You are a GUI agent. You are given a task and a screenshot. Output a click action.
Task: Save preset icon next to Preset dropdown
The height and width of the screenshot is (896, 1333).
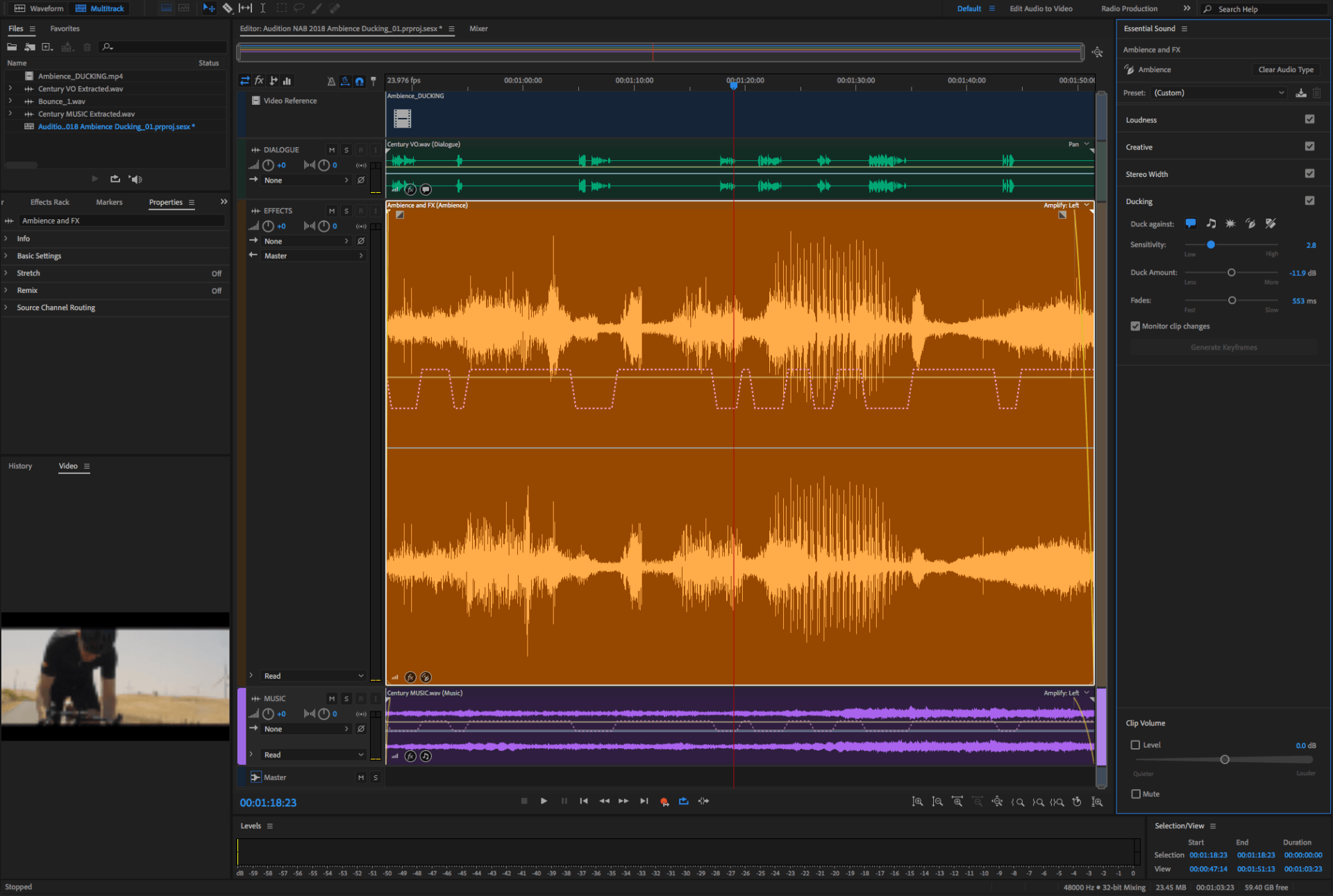tap(1301, 93)
